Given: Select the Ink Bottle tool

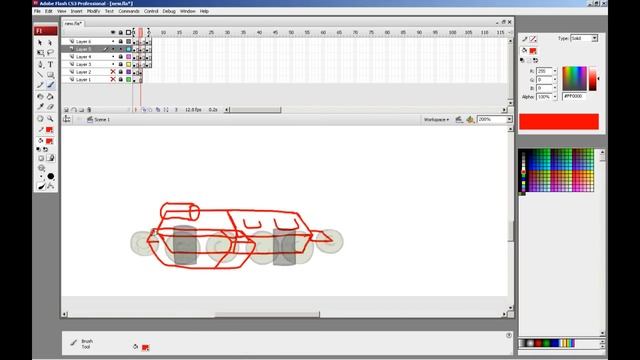Looking at the screenshot, I should click(40, 97).
